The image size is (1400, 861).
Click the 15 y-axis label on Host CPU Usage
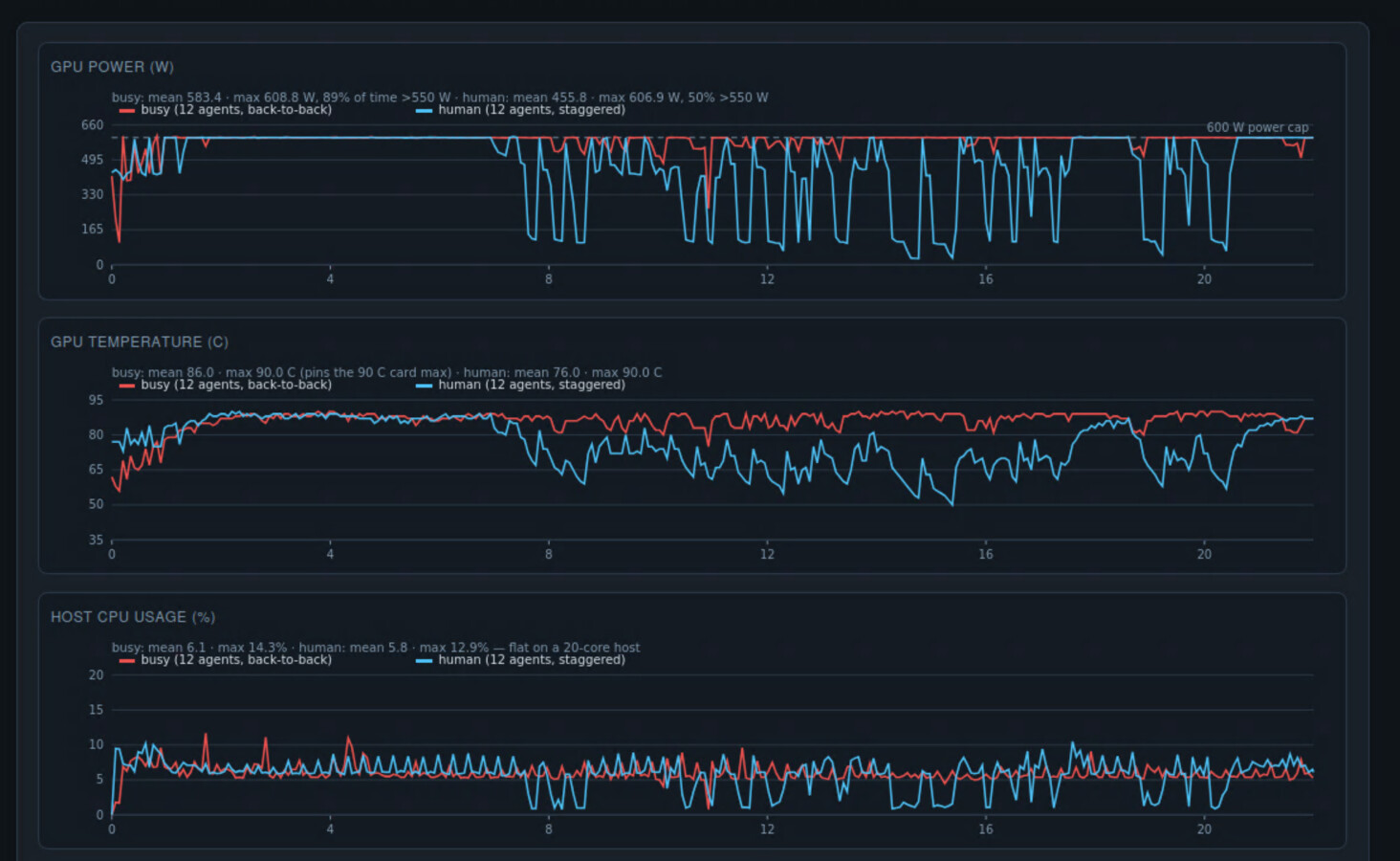[x=96, y=710]
